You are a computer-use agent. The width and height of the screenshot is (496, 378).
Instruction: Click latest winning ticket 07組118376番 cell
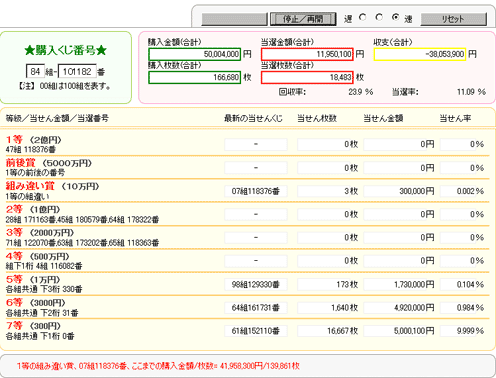tap(256, 191)
